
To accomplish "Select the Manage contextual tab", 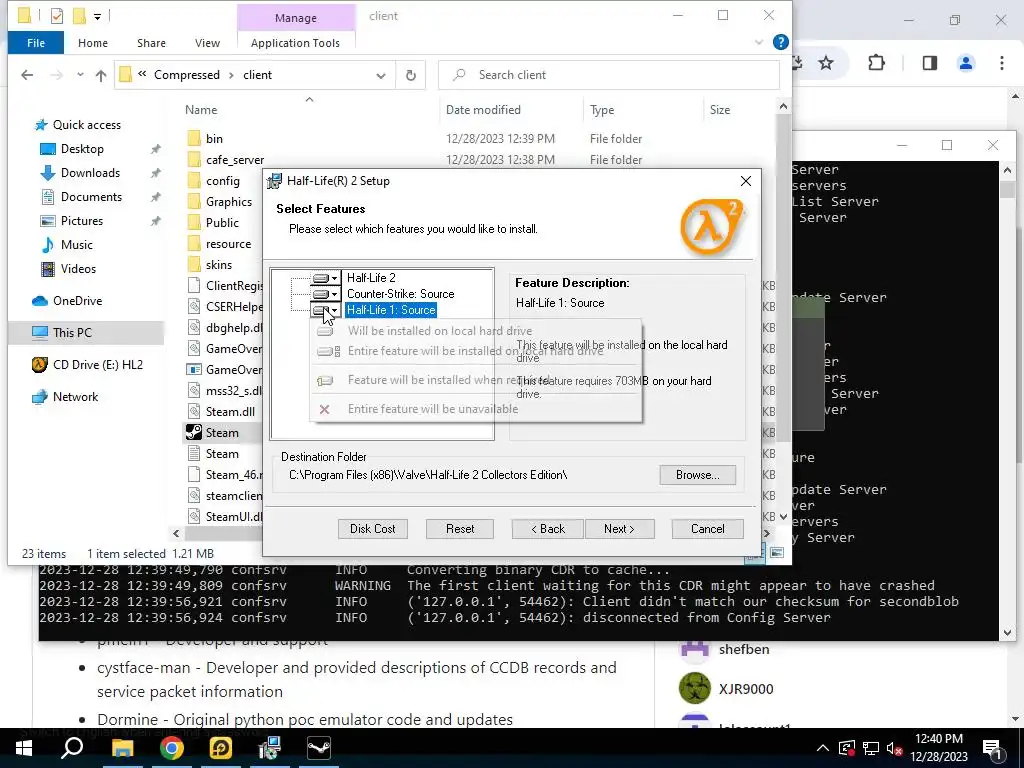I will [295, 18].
